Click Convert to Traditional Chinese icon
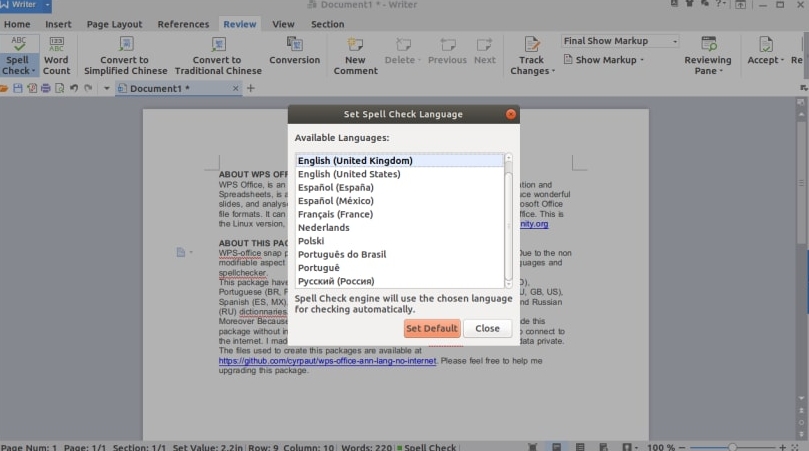Screen dimensions: 809x451 216,45
